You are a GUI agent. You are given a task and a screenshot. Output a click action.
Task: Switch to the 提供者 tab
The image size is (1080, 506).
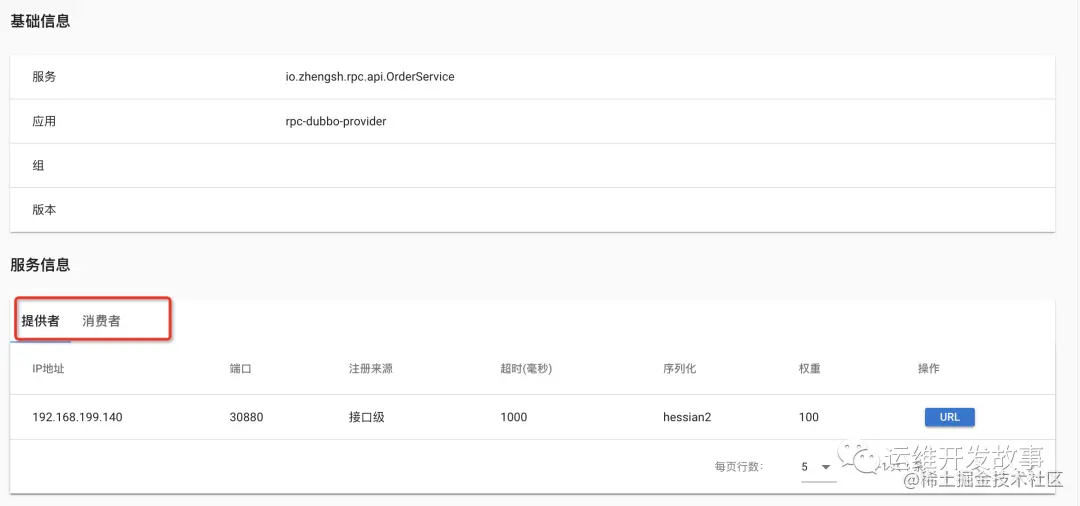click(x=41, y=321)
